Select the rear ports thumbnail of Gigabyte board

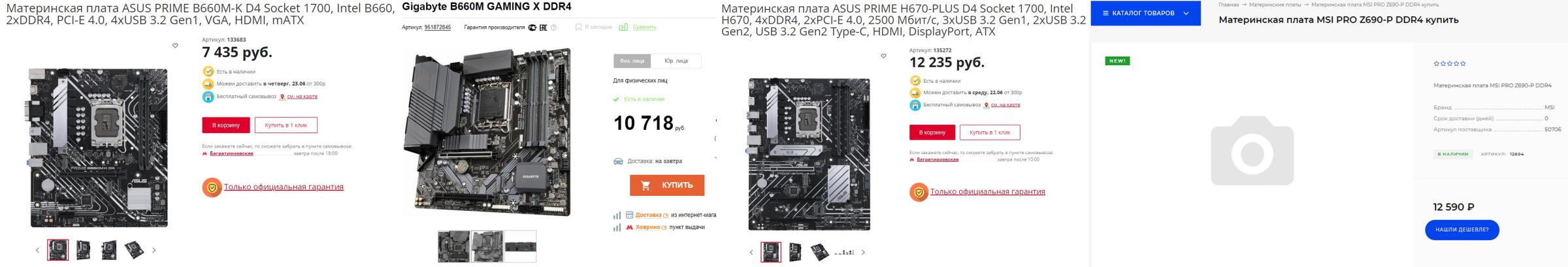[520, 246]
